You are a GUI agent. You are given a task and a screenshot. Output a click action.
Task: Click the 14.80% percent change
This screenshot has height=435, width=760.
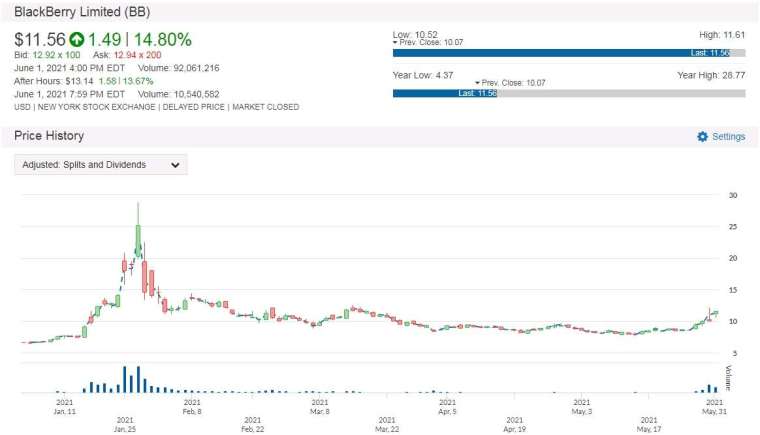tap(162, 40)
